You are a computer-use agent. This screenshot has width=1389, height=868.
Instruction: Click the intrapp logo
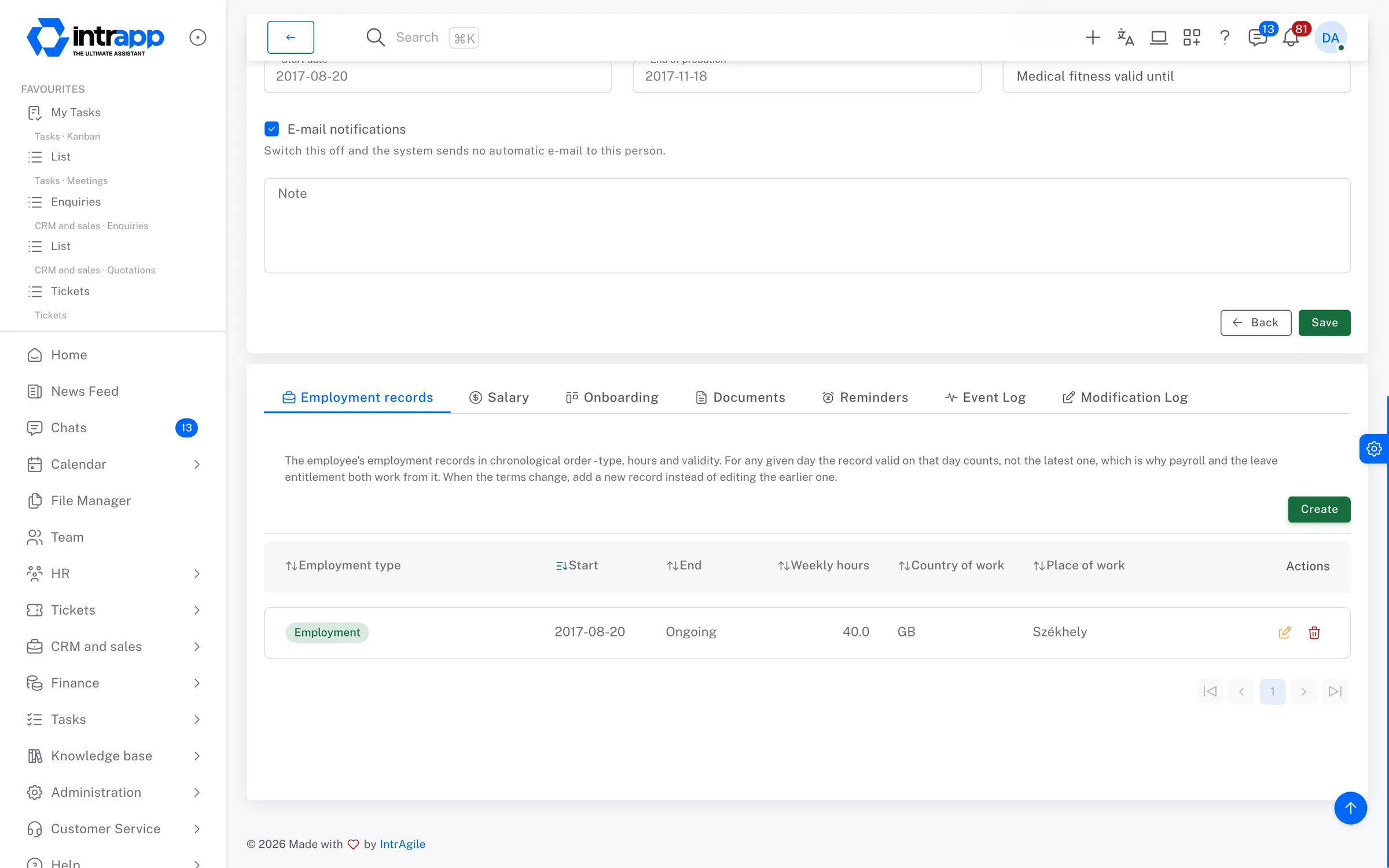click(x=95, y=38)
